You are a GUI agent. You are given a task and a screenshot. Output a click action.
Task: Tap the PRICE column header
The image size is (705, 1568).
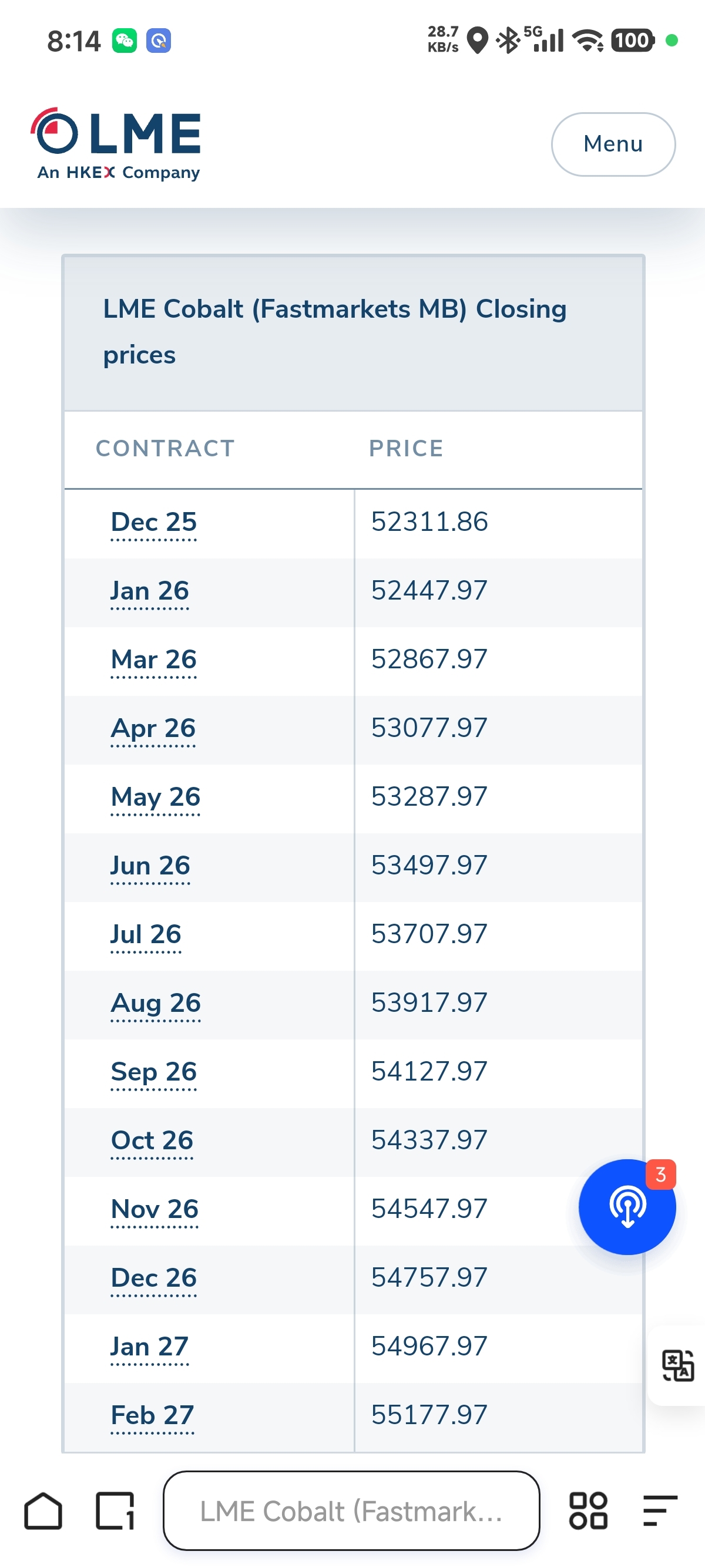pyautogui.click(x=406, y=449)
